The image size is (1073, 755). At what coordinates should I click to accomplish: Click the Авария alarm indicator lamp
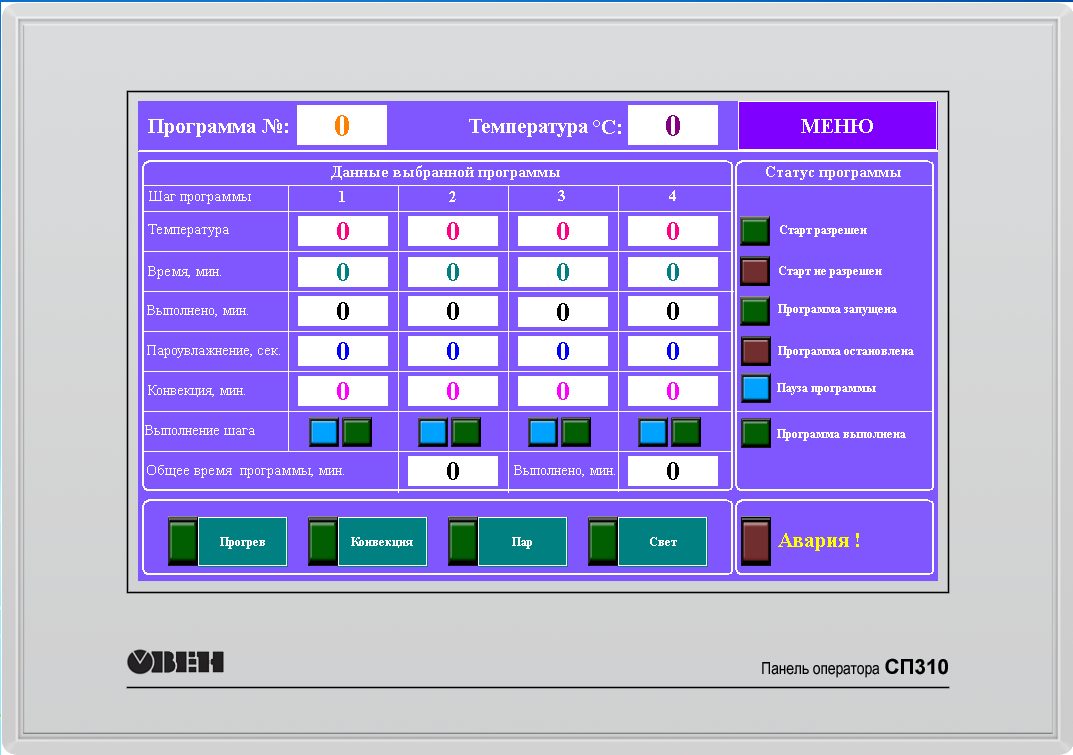pyautogui.click(x=756, y=541)
